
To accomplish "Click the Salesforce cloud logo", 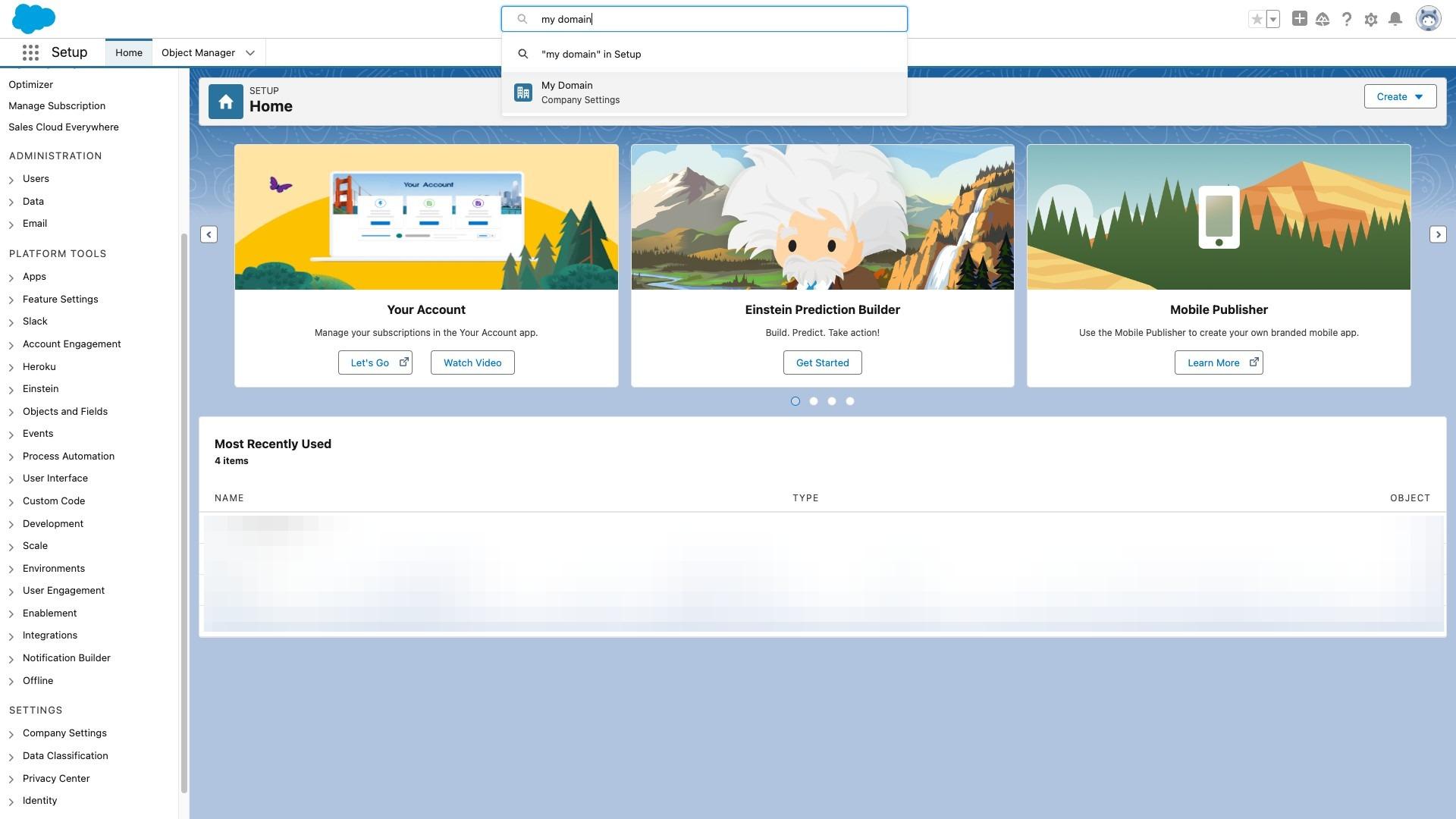I will coord(33,18).
